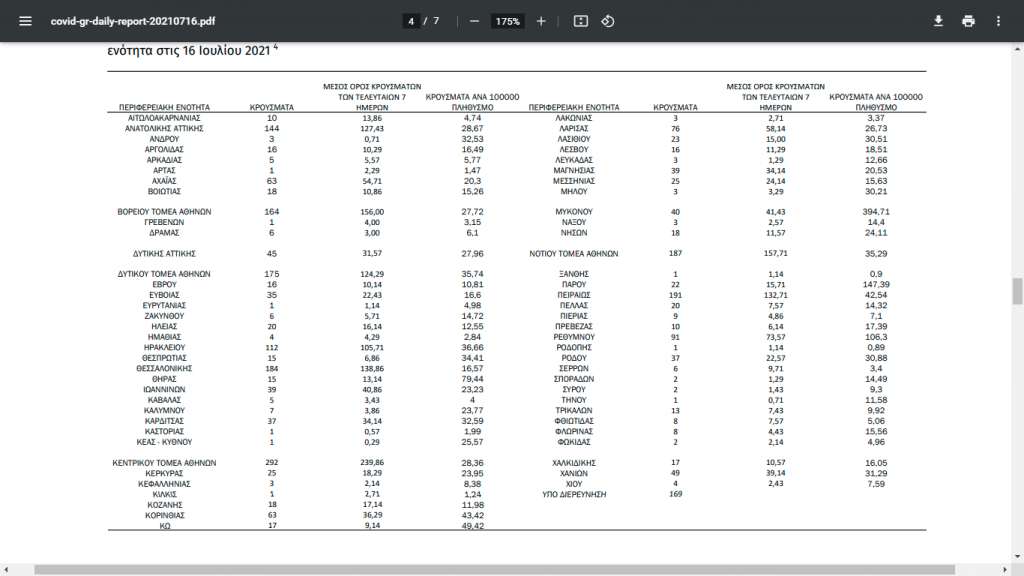Click the horizontal scrollbar thumb
The width and height of the screenshot is (1024, 576).
pos(494,570)
